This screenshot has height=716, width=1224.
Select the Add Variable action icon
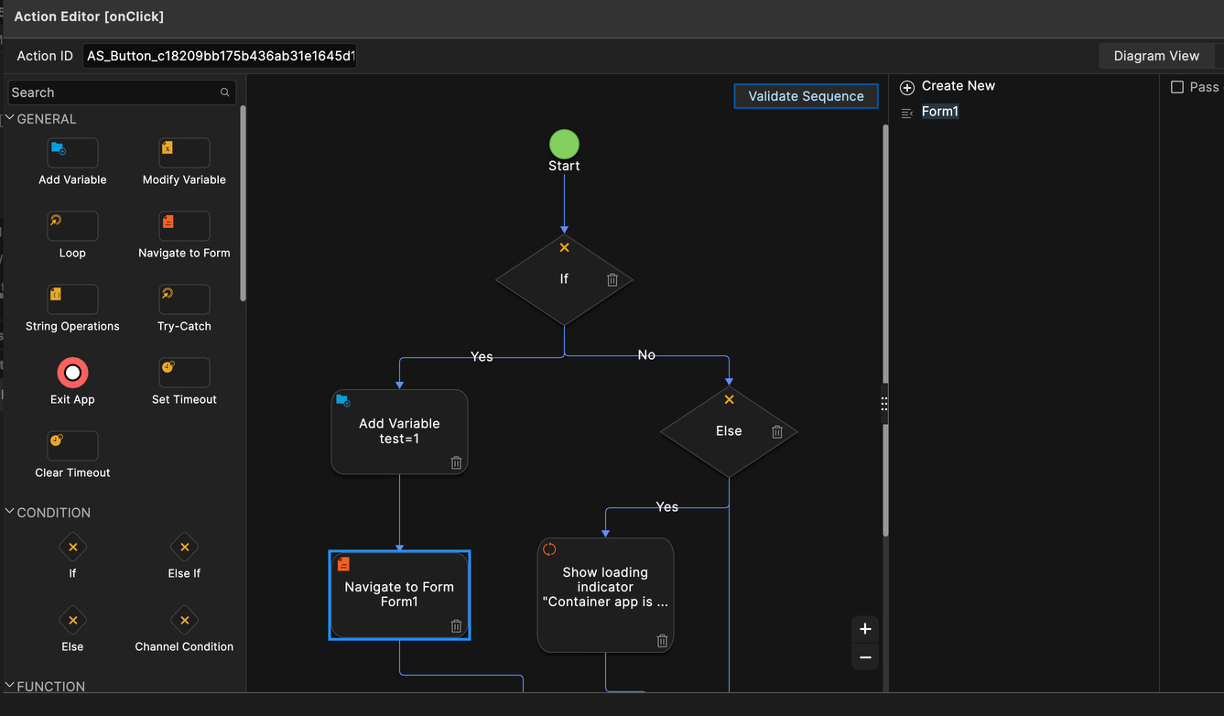72,153
